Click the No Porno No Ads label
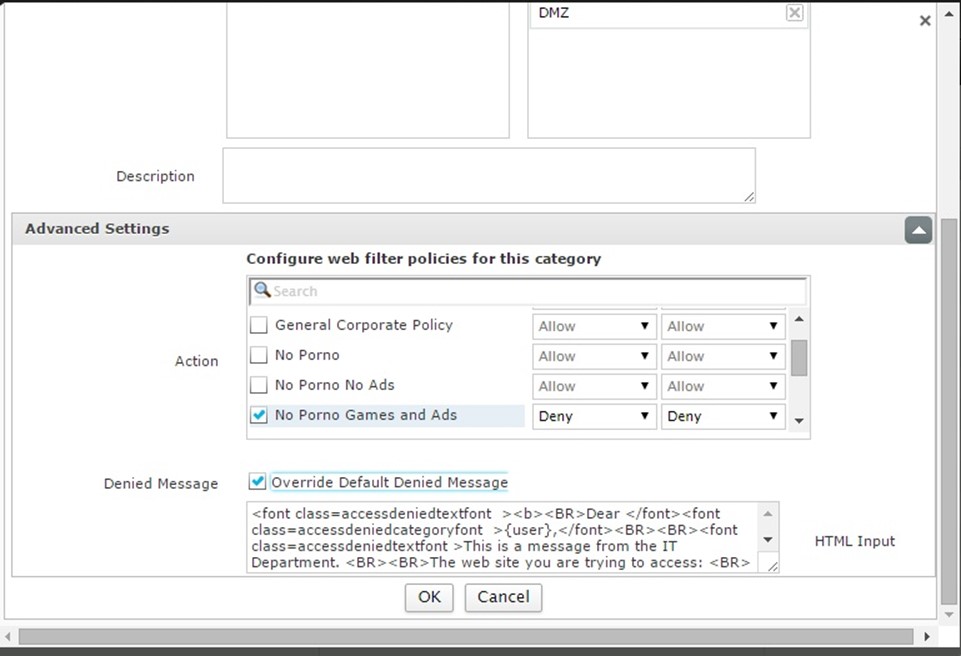The height and width of the screenshot is (656, 961). tap(335, 385)
